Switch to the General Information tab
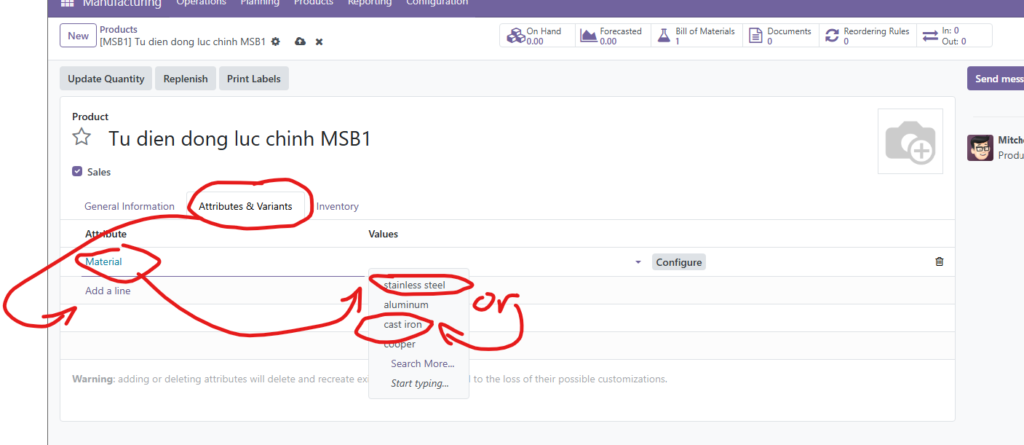The width and height of the screenshot is (1024, 445). click(x=129, y=206)
